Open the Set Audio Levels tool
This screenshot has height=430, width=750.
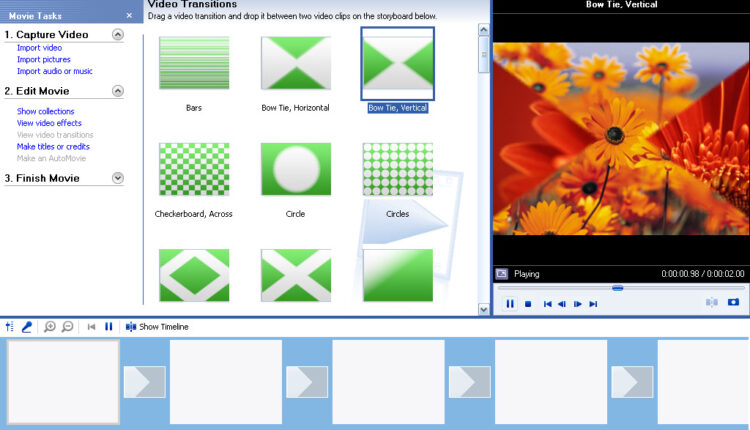10,326
